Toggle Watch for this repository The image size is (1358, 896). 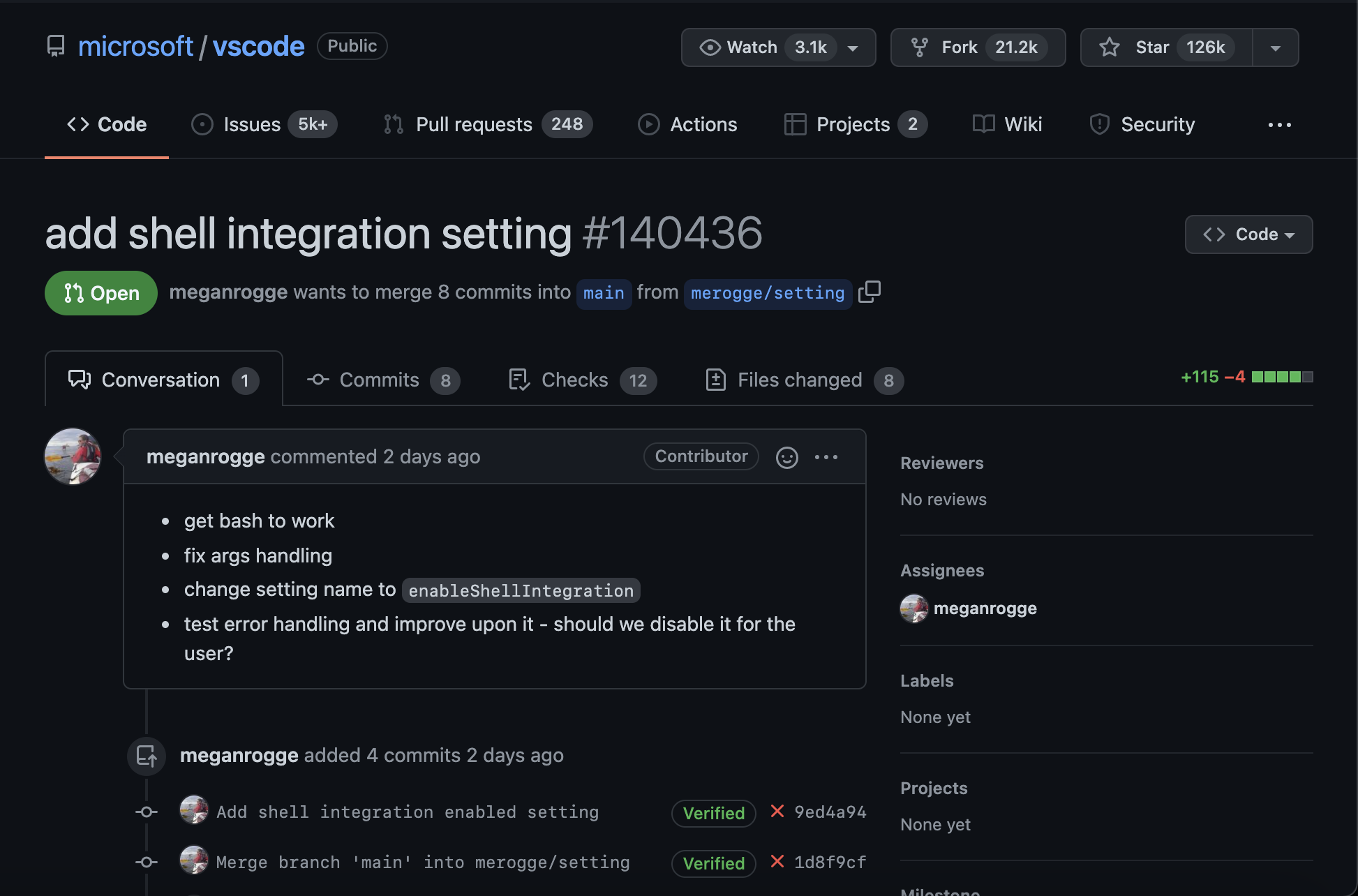752,47
